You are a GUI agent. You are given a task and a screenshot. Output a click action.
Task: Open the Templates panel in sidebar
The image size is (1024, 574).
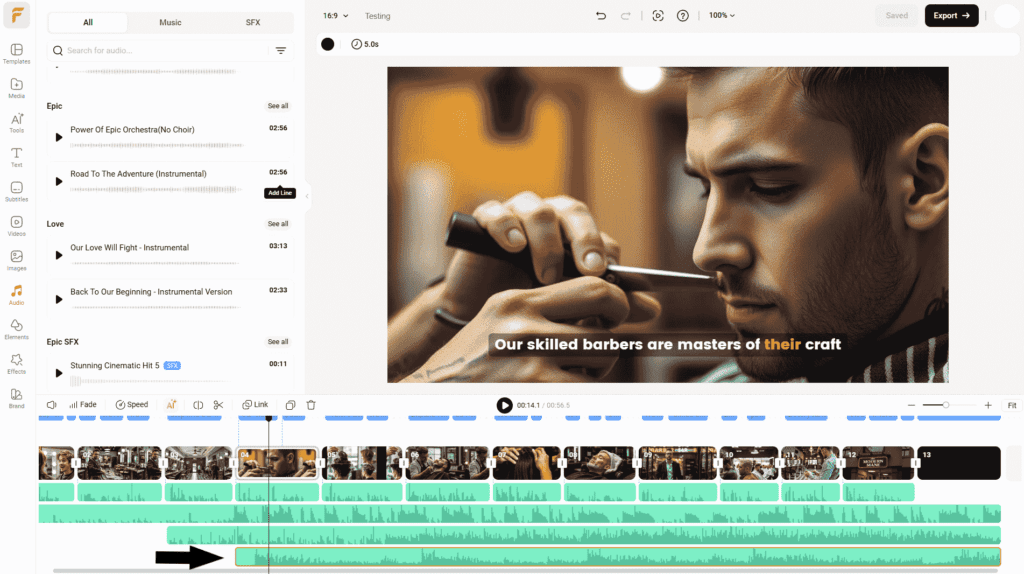tap(16, 54)
